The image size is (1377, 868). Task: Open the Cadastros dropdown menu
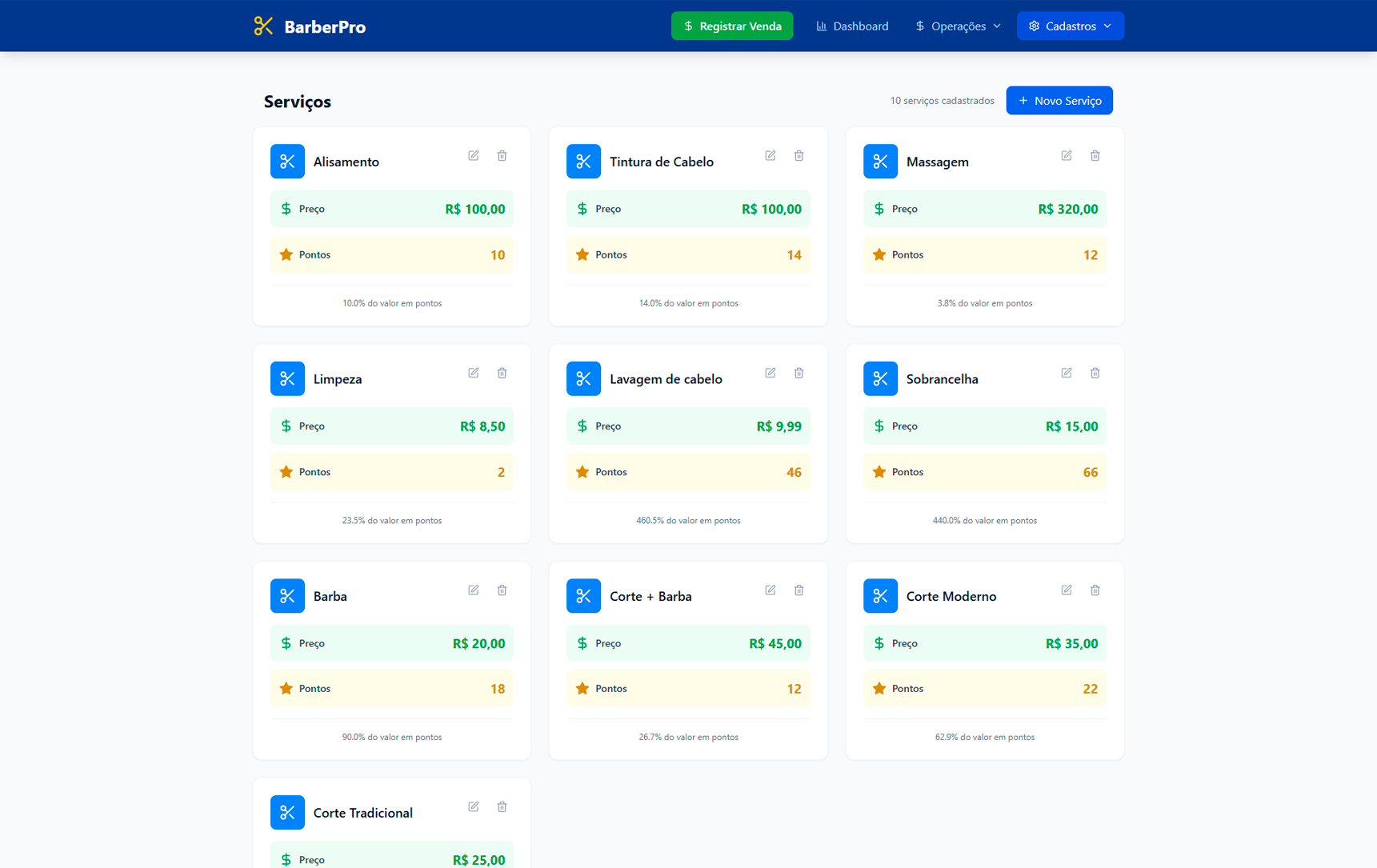(x=1070, y=26)
